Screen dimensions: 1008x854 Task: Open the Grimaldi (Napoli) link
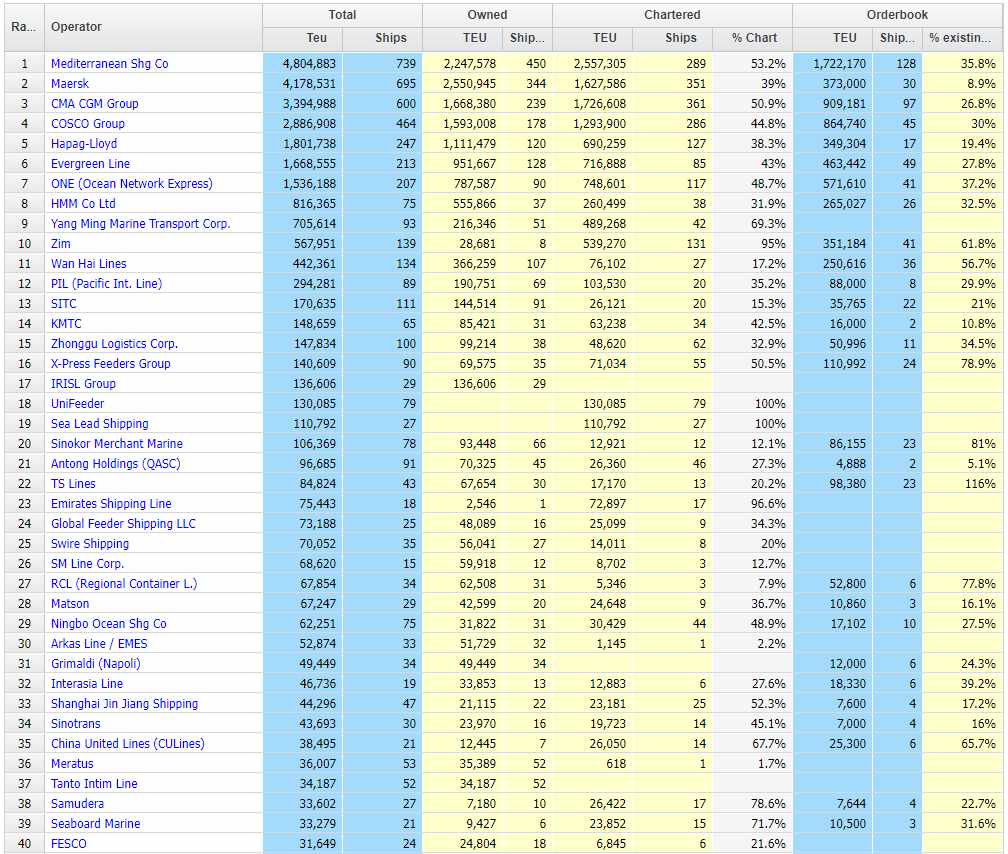coord(95,663)
